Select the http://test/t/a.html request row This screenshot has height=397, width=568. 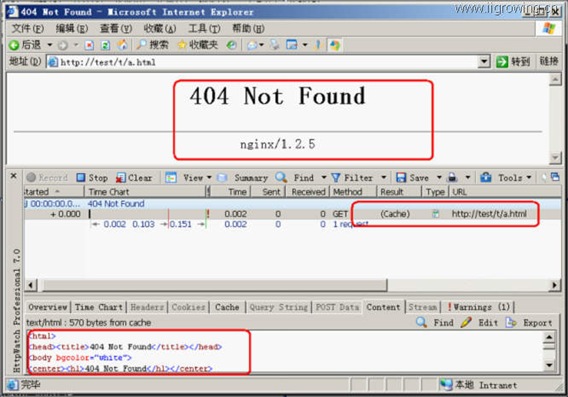293,214
